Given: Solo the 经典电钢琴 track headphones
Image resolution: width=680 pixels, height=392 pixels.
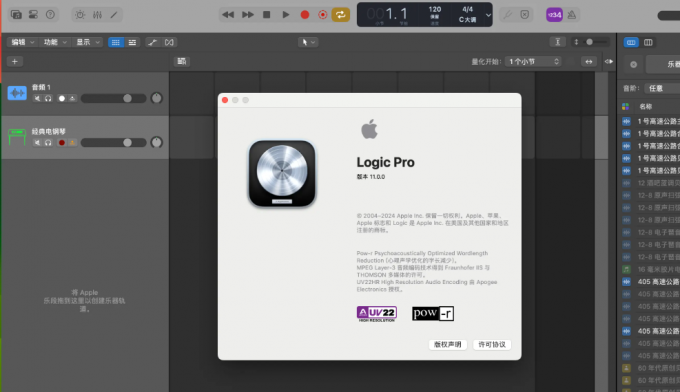Looking at the screenshot, I should coord(48,143).
